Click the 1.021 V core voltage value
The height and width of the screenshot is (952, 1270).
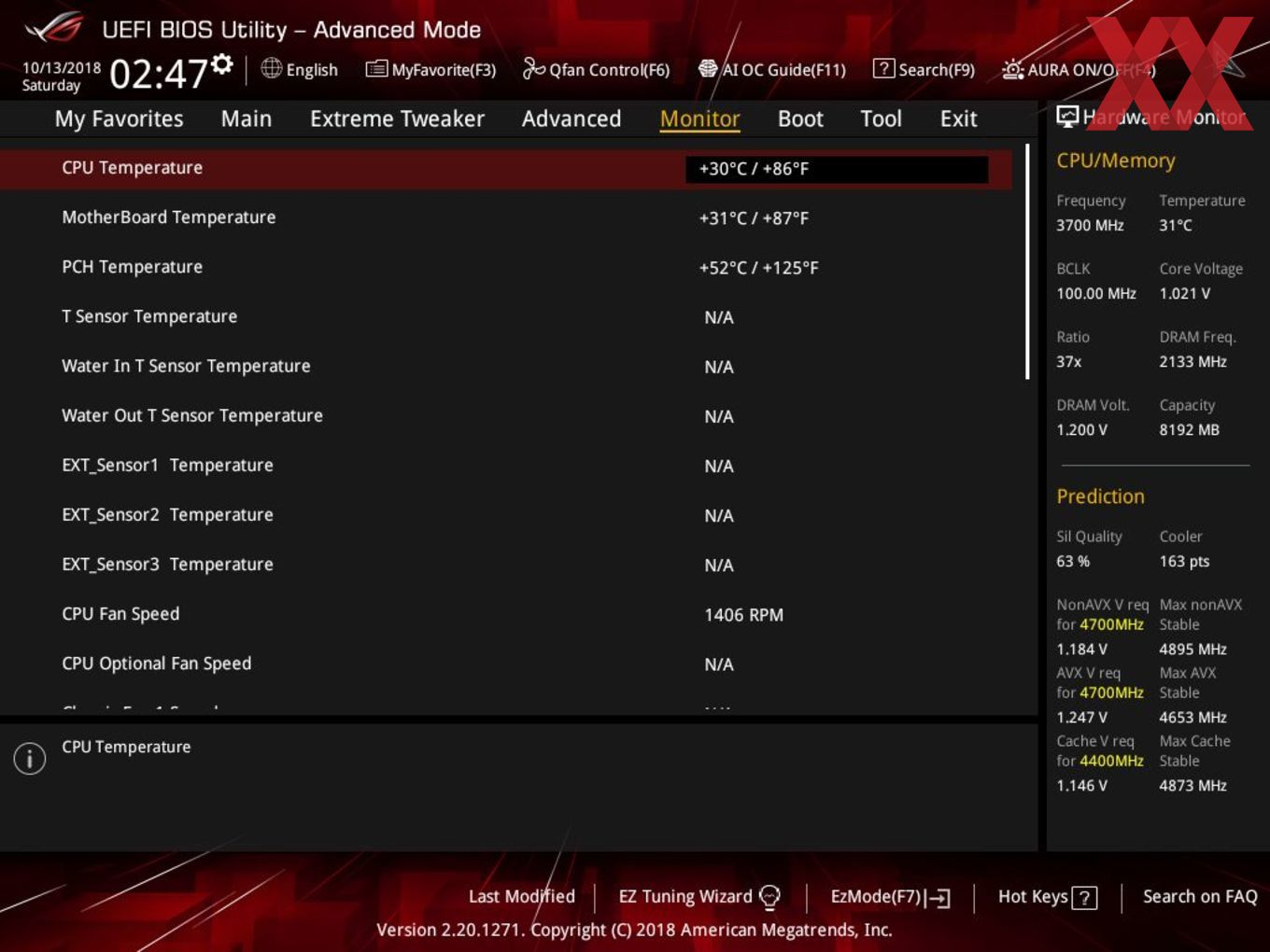pyautogui.click(x=1184, y=293)
